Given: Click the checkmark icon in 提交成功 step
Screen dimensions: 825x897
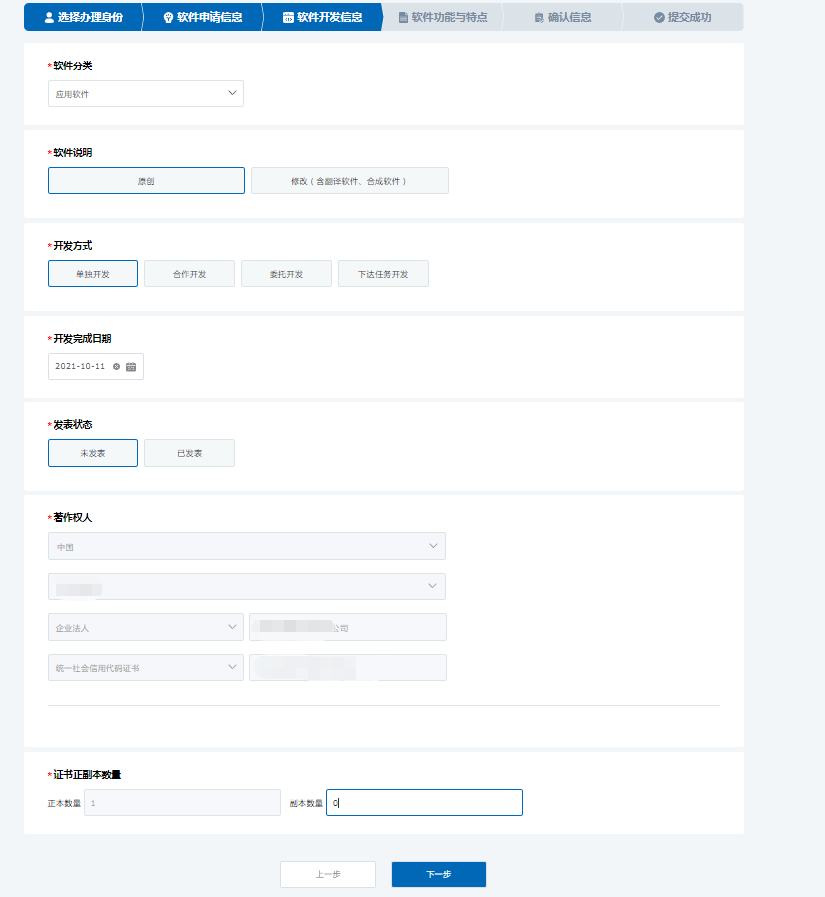Looking at the screenshot, I should pos(659,18).
